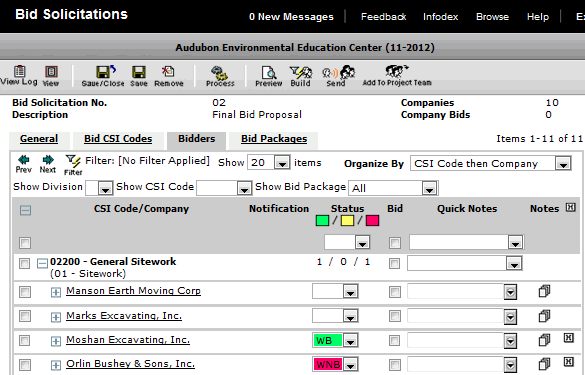Click the X icon in Moshan Excavating row
Screen dimensions: 585x375
[x=569, y=338]
